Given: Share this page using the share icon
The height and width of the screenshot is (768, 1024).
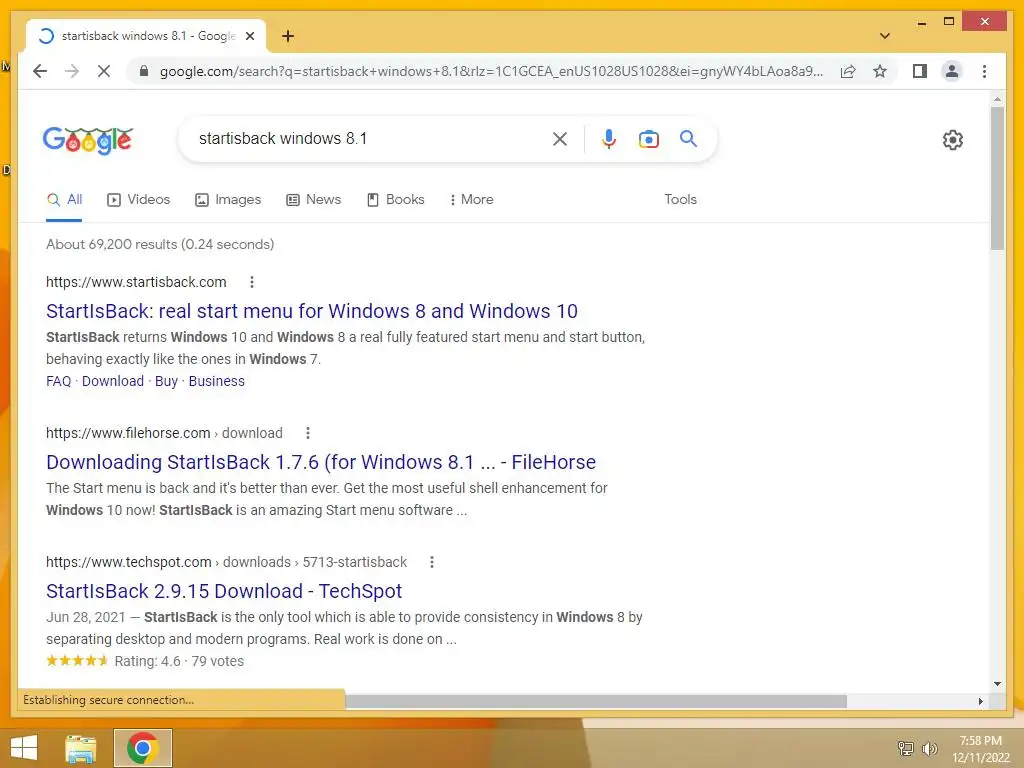Looking at the screenshot, I should coord(848,71).
